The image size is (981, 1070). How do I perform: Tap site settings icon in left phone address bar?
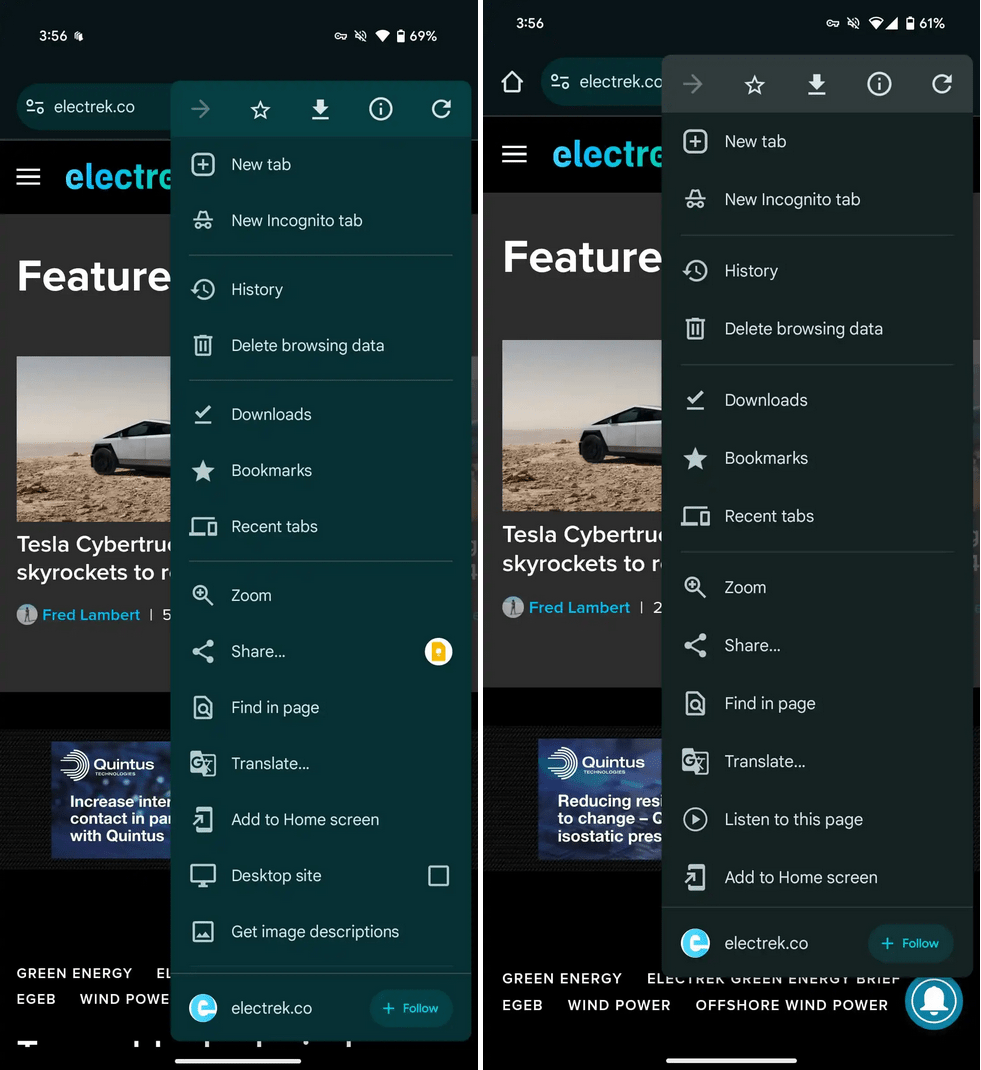click(35, 107)
